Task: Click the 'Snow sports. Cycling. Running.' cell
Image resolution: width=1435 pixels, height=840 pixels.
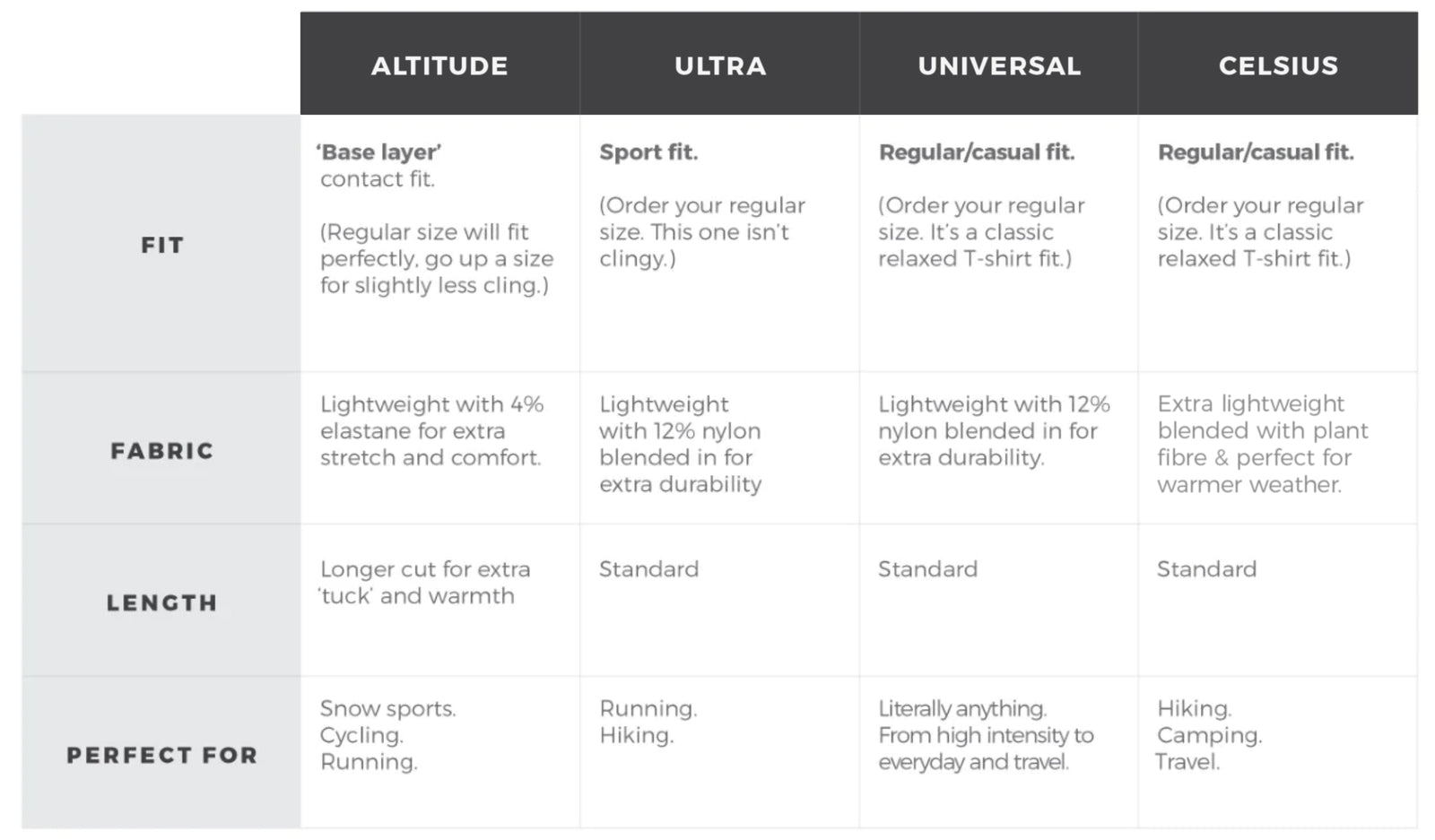Action: click(387, 735)
